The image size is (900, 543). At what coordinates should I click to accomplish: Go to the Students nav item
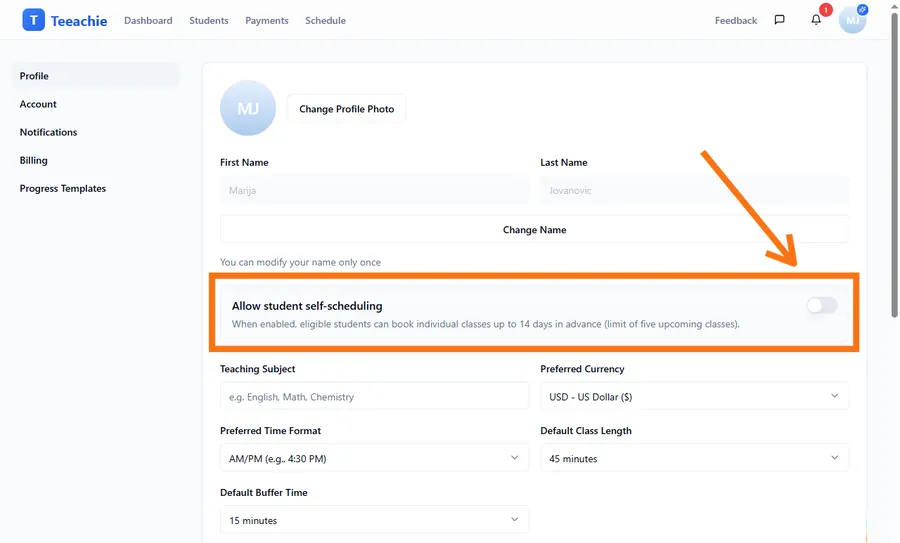pos(209,21)
